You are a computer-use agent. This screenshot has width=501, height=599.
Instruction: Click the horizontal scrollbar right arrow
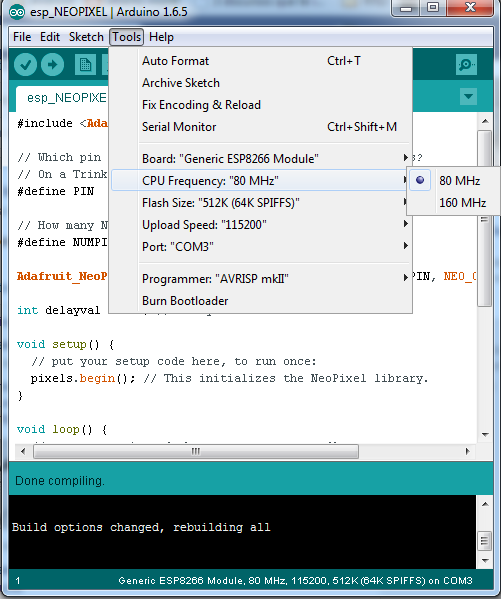click(x=467, y=451)
